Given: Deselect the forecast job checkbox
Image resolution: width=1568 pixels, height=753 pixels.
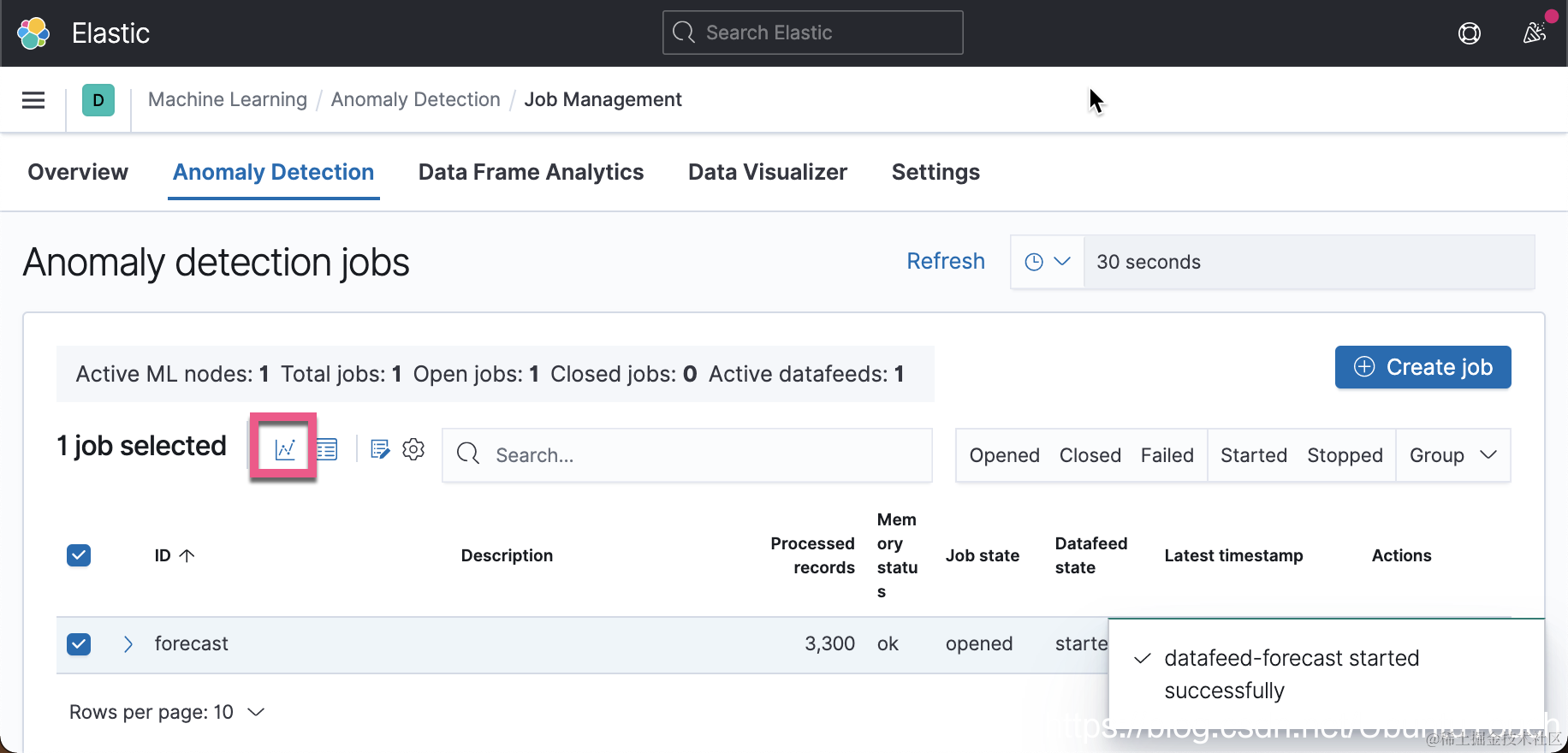Looking at the screenshot, I should click(79, 643).
